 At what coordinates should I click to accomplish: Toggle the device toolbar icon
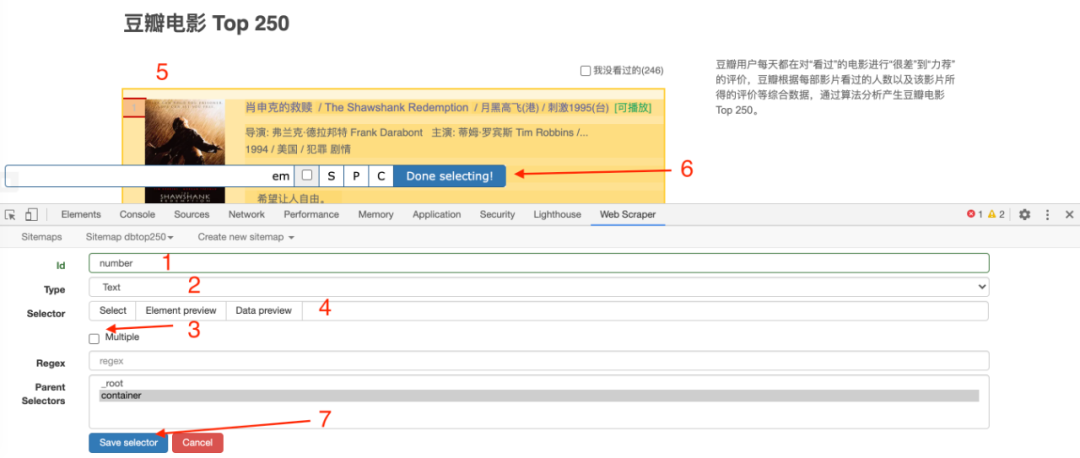tap(31, 214)
